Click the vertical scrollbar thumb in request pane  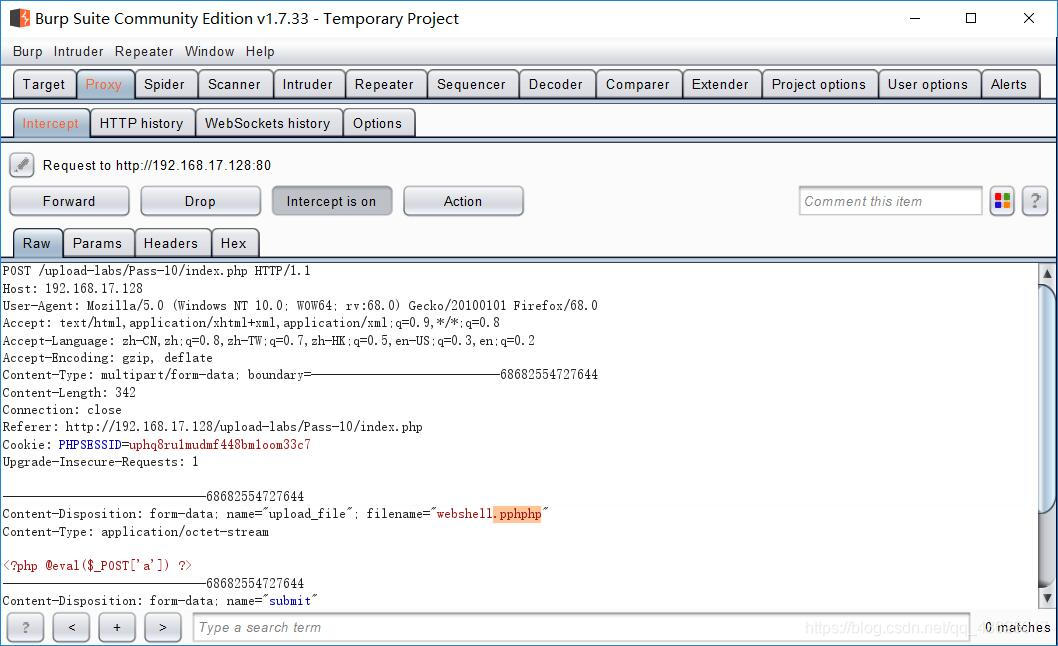coord(1047,398)
